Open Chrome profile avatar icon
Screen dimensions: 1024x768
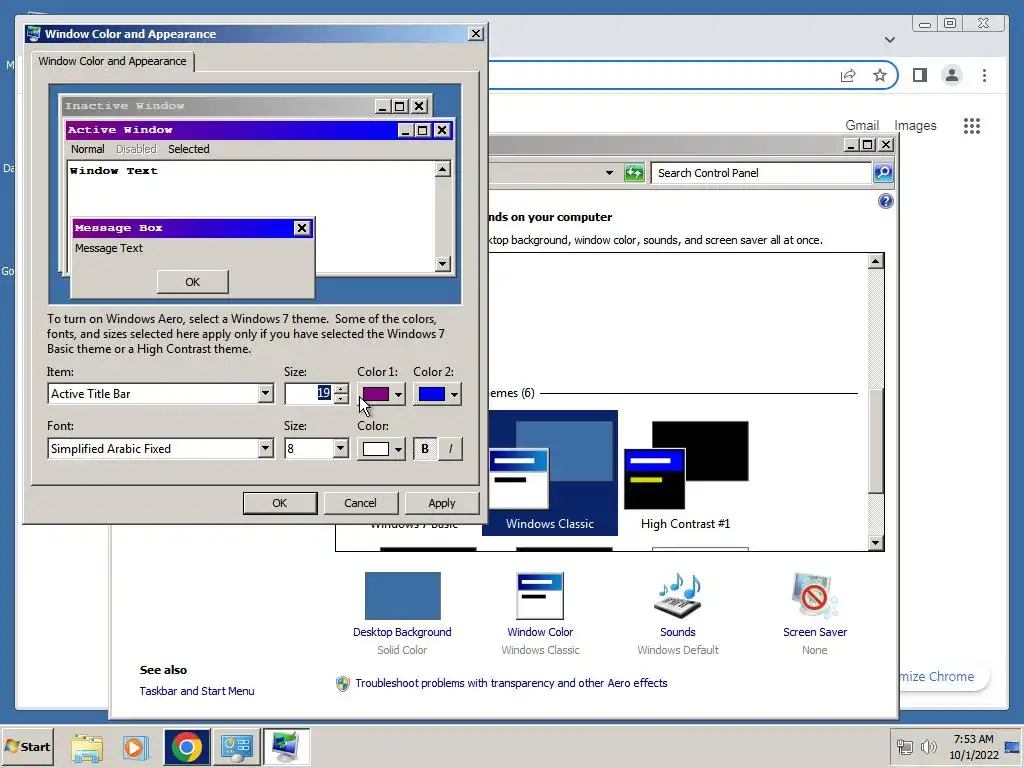[952, 76]
